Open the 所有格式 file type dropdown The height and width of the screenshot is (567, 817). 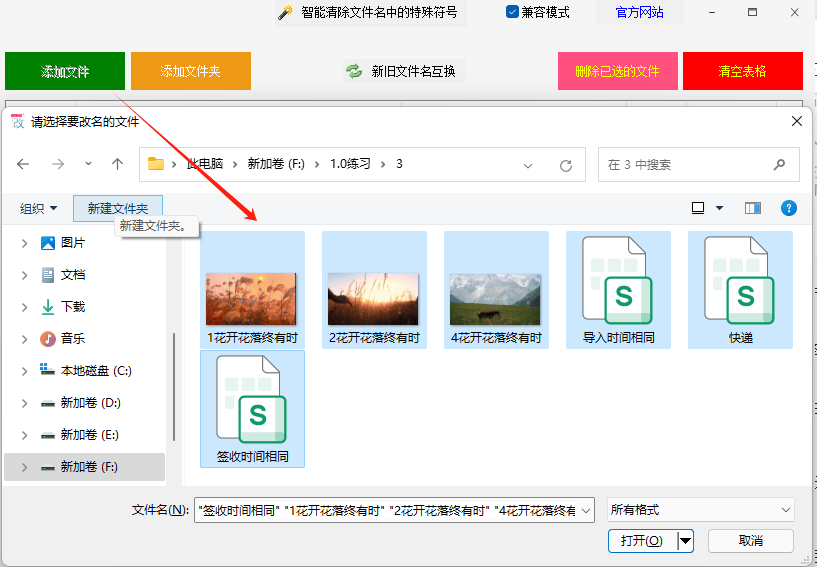tap(699, 510)
